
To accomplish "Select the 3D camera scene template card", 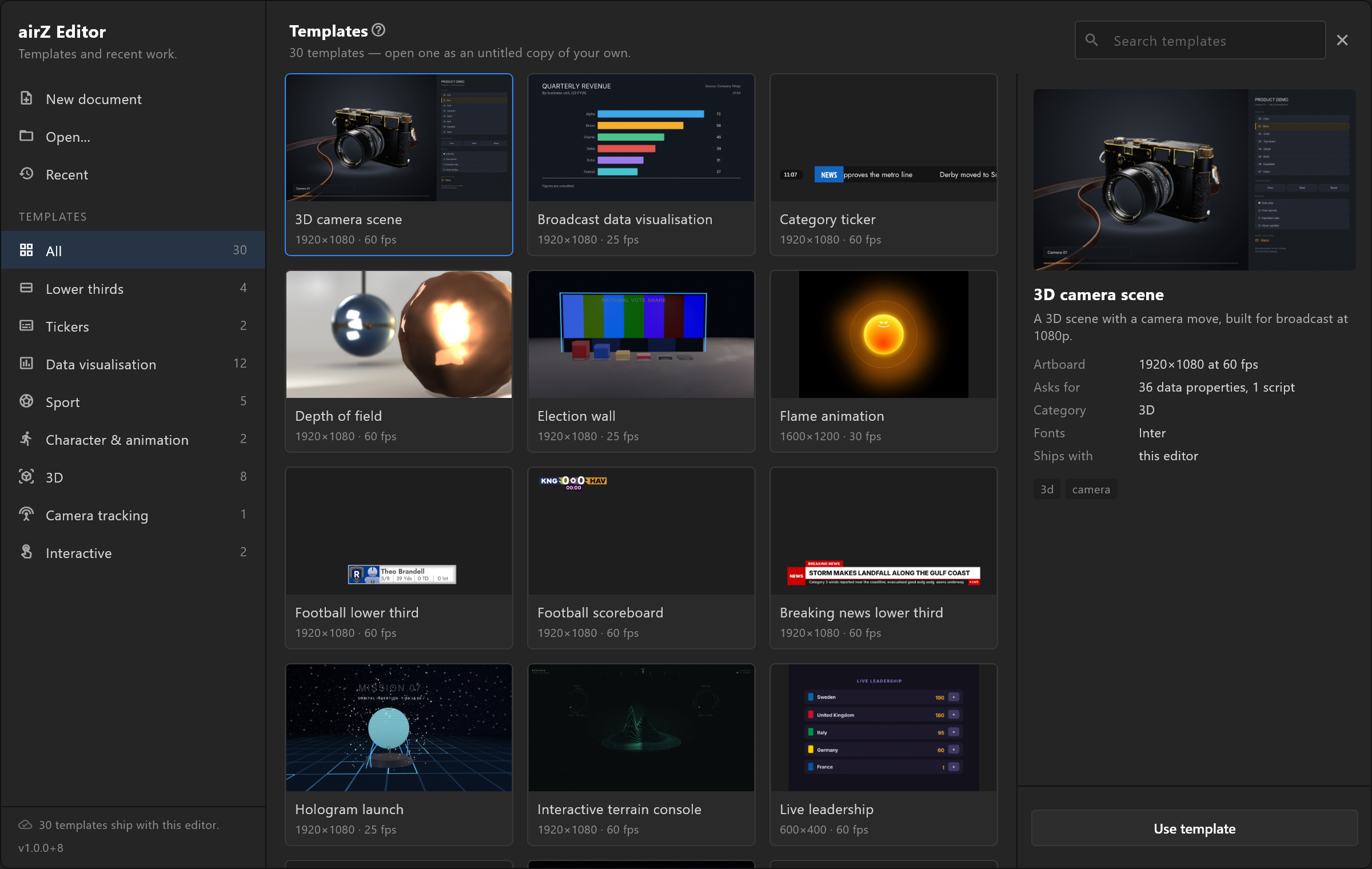I will [399, 165].
